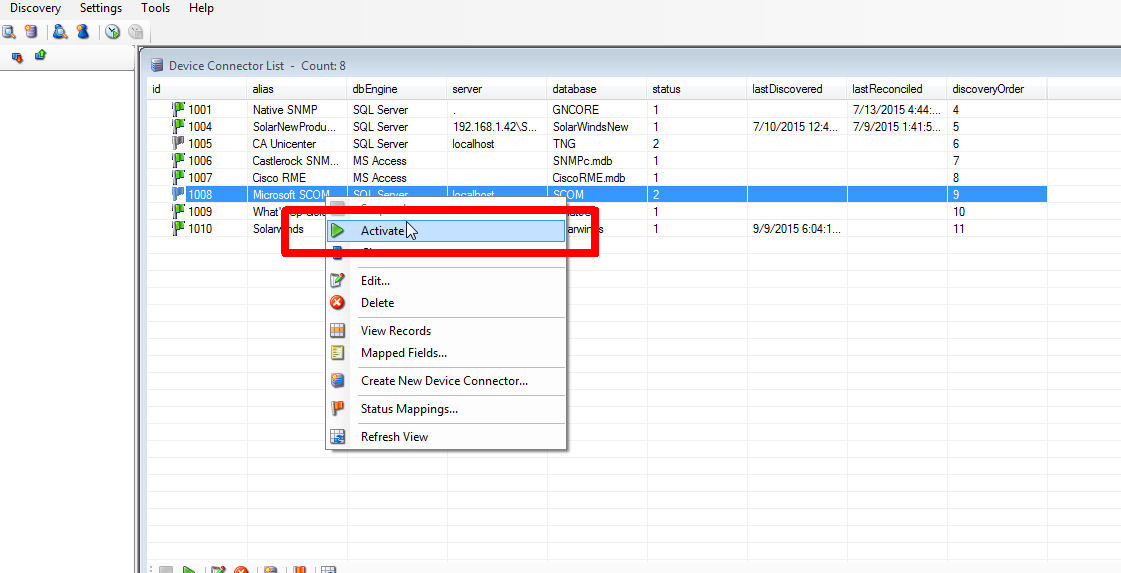Select Edit... in the context menu
The height and width of the screenshot is (573, 1121).
(375, 281)
